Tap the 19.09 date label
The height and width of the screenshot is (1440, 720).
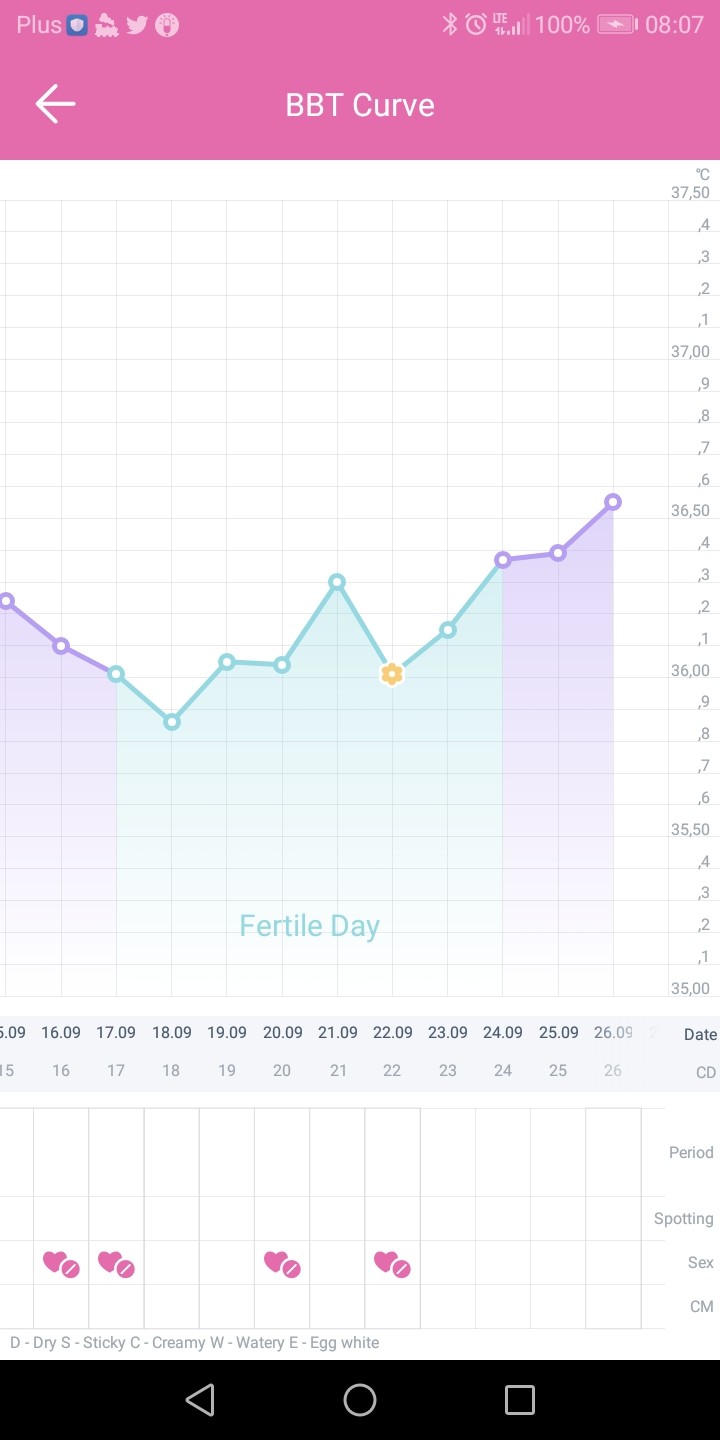click(x=227, y=1033)
